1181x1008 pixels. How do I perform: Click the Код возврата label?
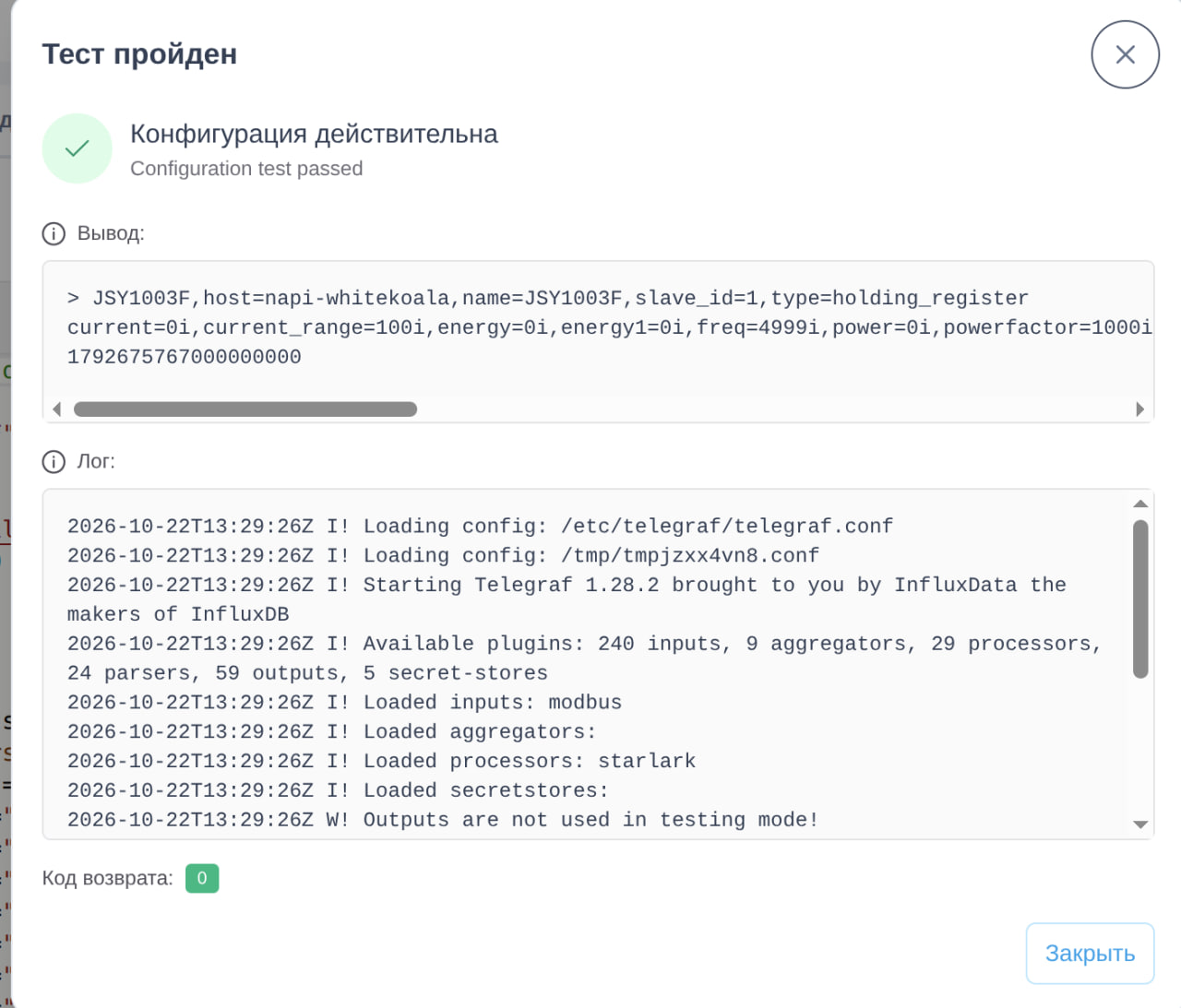tap(108, 878)
